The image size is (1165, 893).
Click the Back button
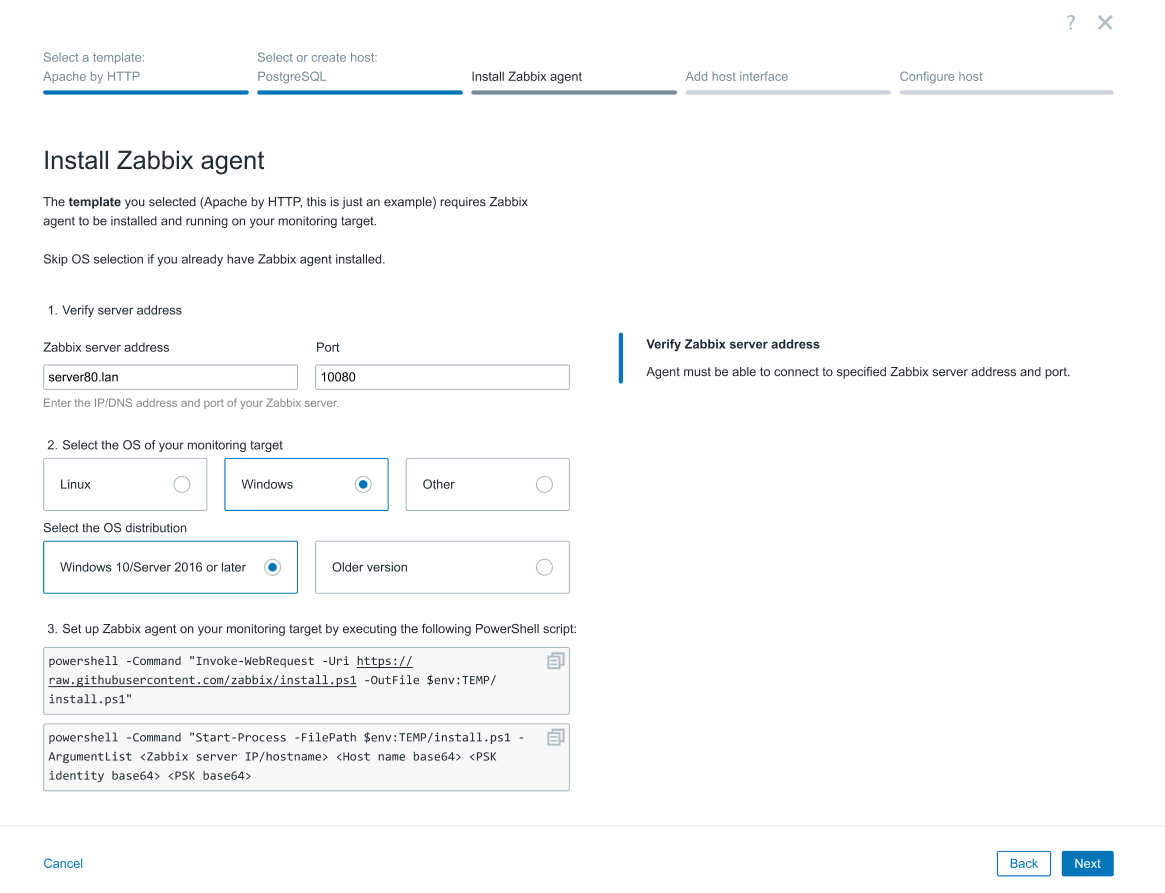[x=1023, y=863]
